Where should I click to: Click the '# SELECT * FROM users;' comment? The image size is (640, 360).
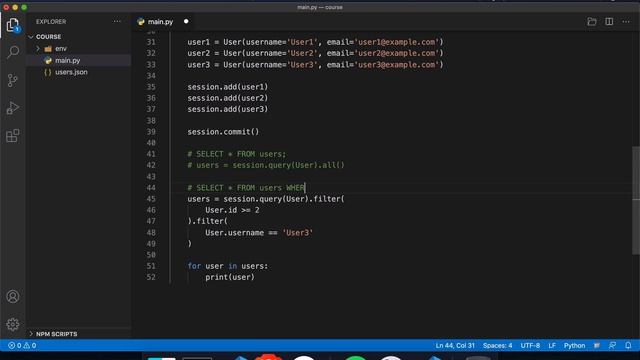[x=237, y=154]
